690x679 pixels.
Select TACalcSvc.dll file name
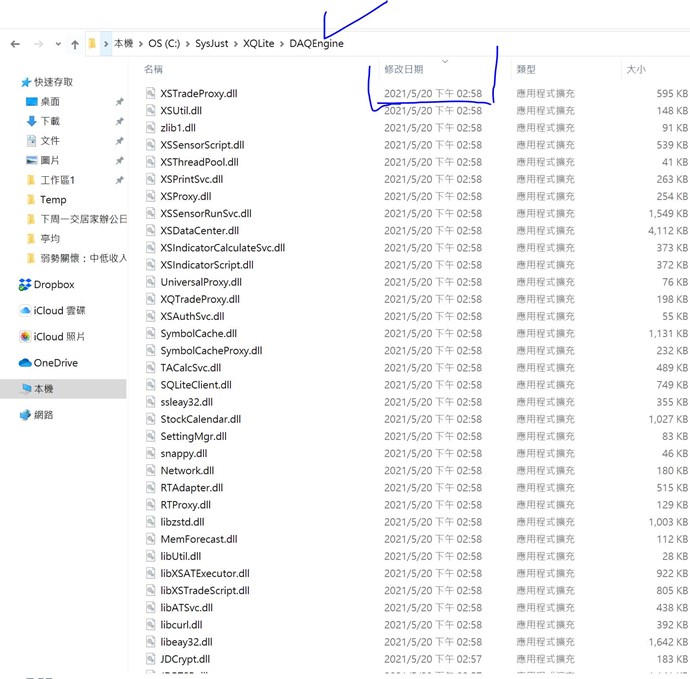(x=191, y=368)
